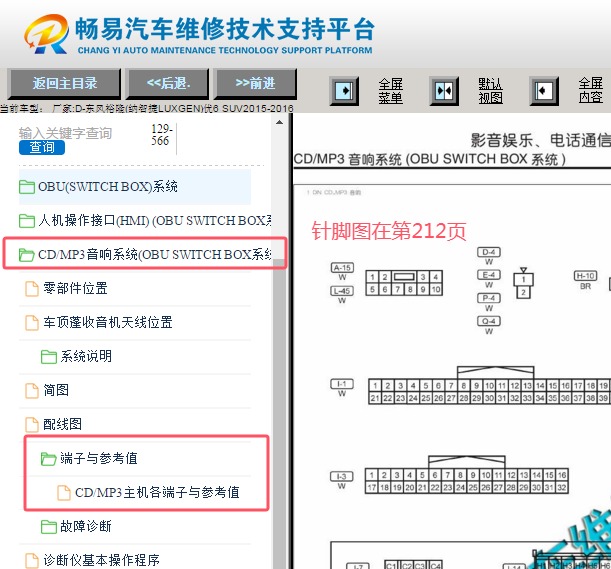Click the sidebar scroll-up arrow

click(279, 122)
